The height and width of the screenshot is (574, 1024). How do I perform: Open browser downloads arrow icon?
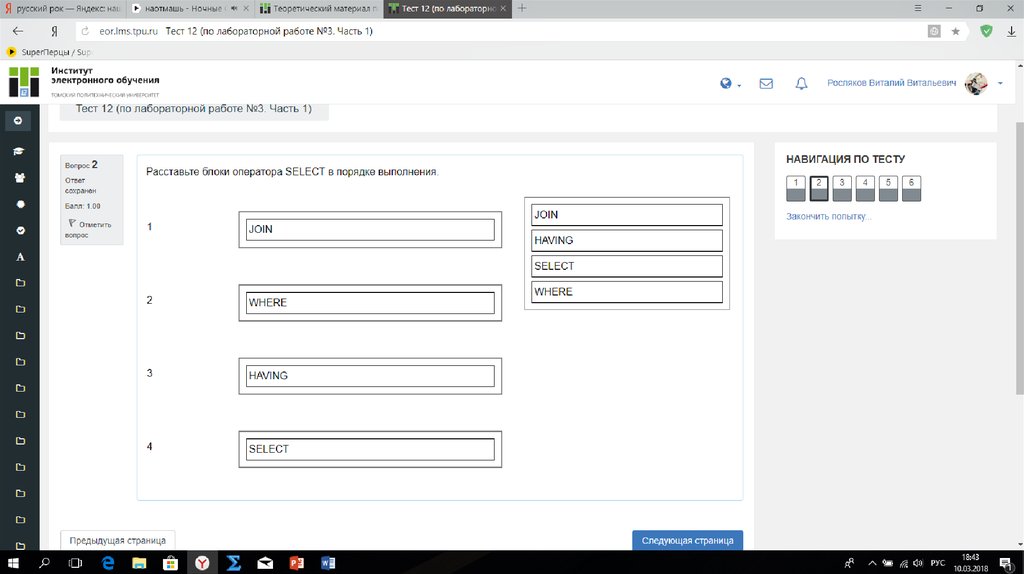tap(1011, 31)
